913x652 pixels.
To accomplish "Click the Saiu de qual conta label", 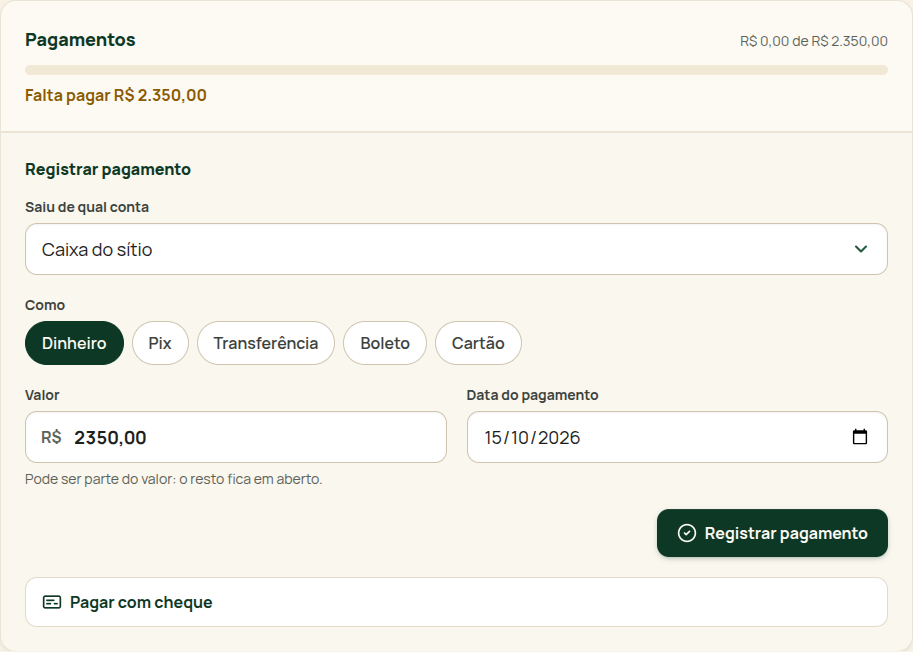I will (87, 207).
